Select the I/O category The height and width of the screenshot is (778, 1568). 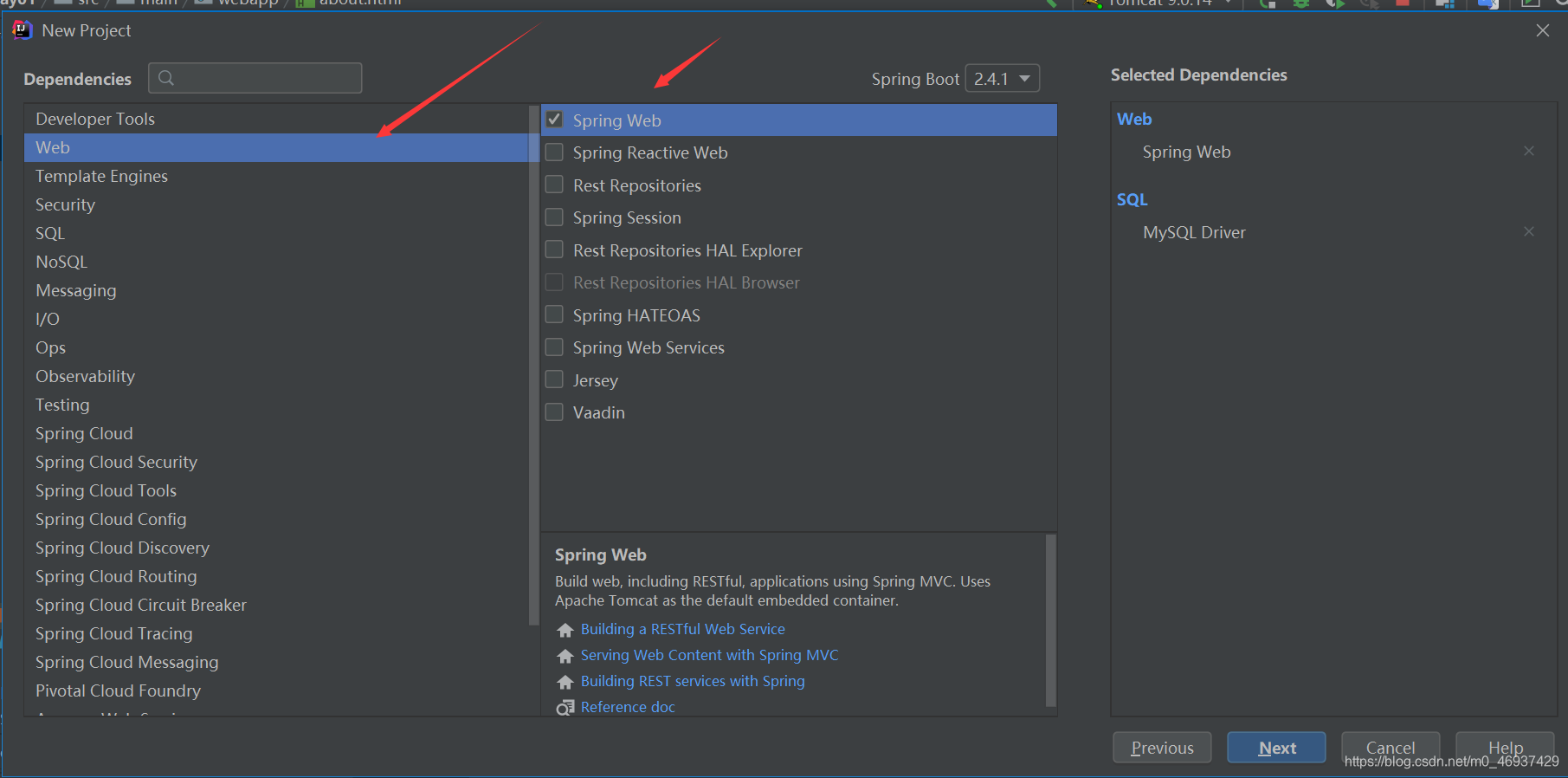(276, 319)
